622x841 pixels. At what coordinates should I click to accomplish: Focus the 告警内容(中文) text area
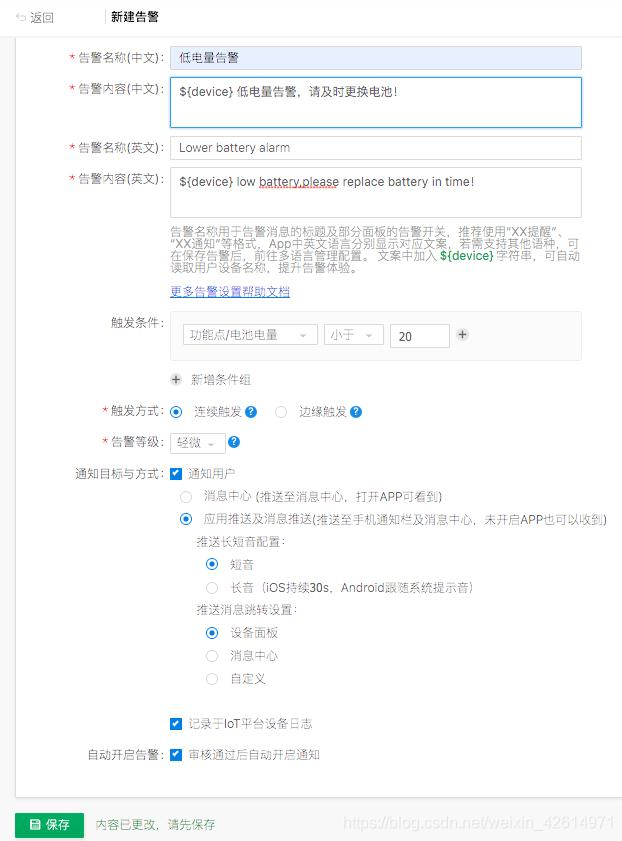pos(376,102)
